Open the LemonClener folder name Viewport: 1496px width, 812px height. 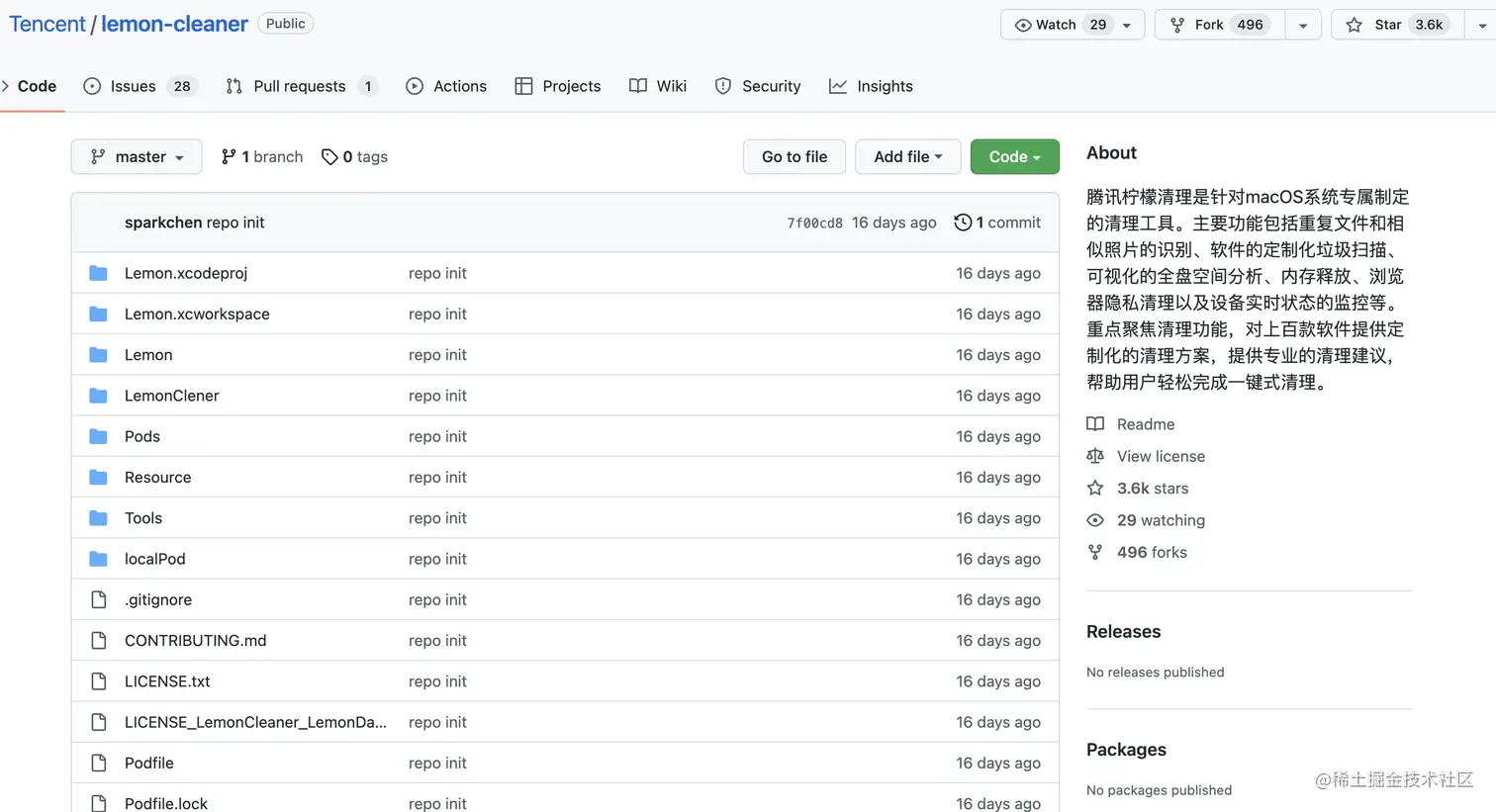(x=171, y=396)
